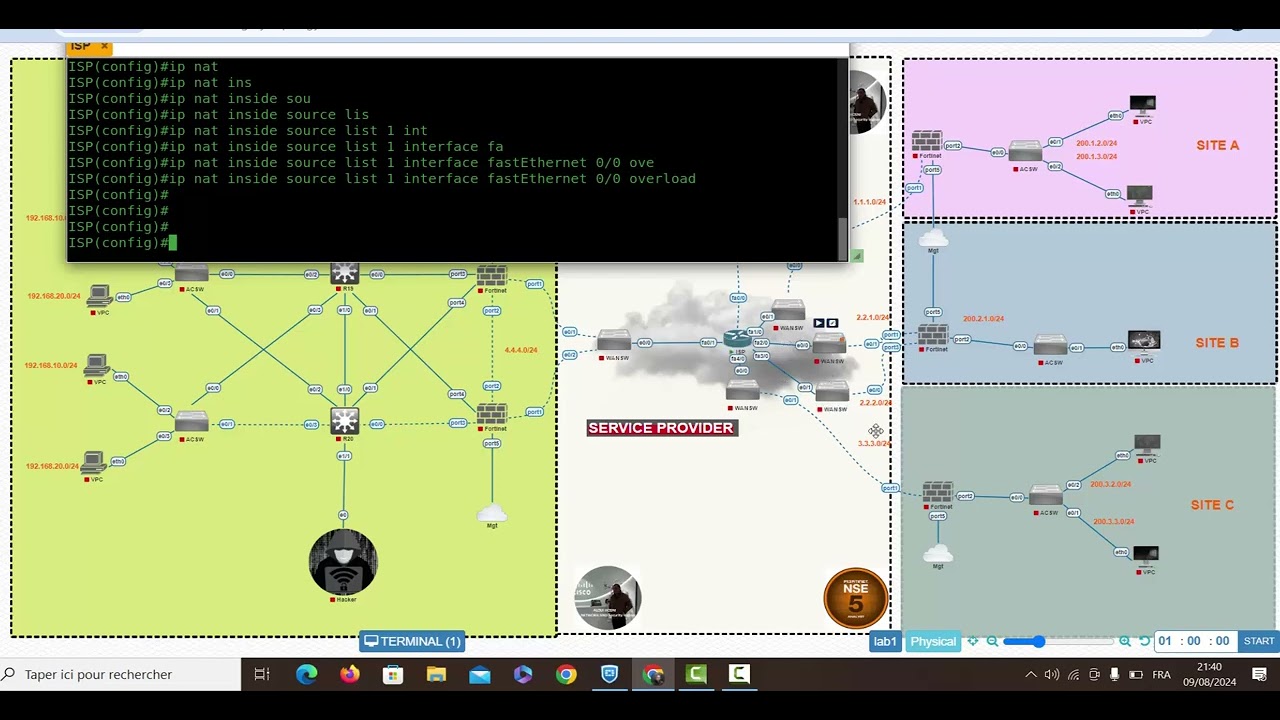
Task: Open Microsoft Edge from the taskbar
Action: (306, 674)
